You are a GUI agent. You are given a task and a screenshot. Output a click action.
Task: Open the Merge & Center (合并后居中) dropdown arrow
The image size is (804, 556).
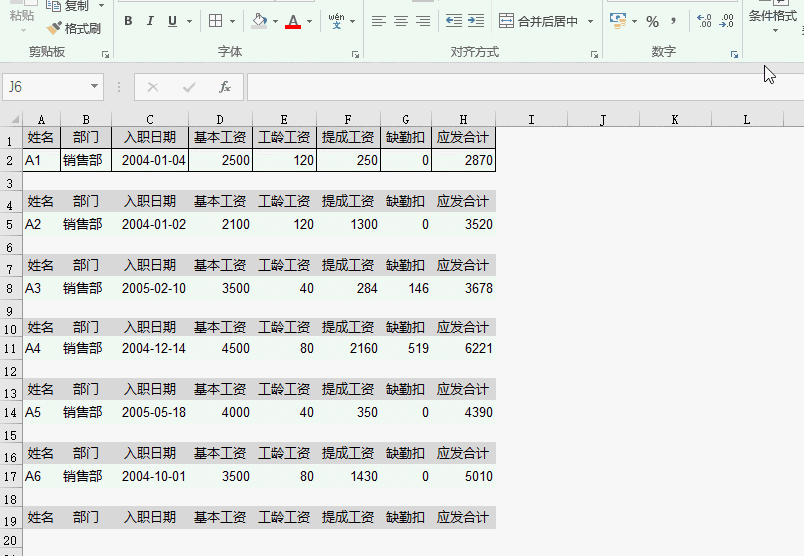[x=590, y=21]
